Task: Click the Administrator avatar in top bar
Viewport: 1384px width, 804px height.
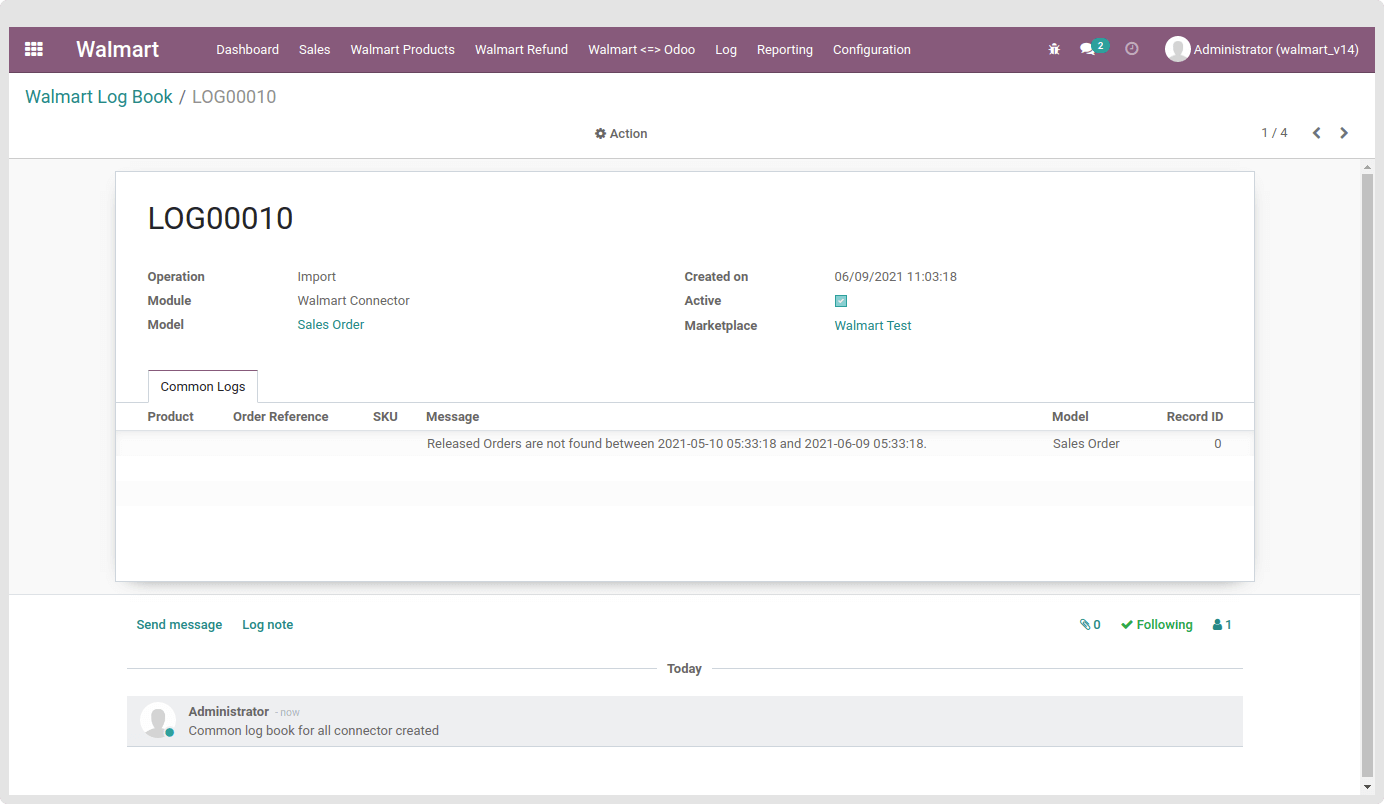Action: pyautogui.click(x=1177, y=49)
